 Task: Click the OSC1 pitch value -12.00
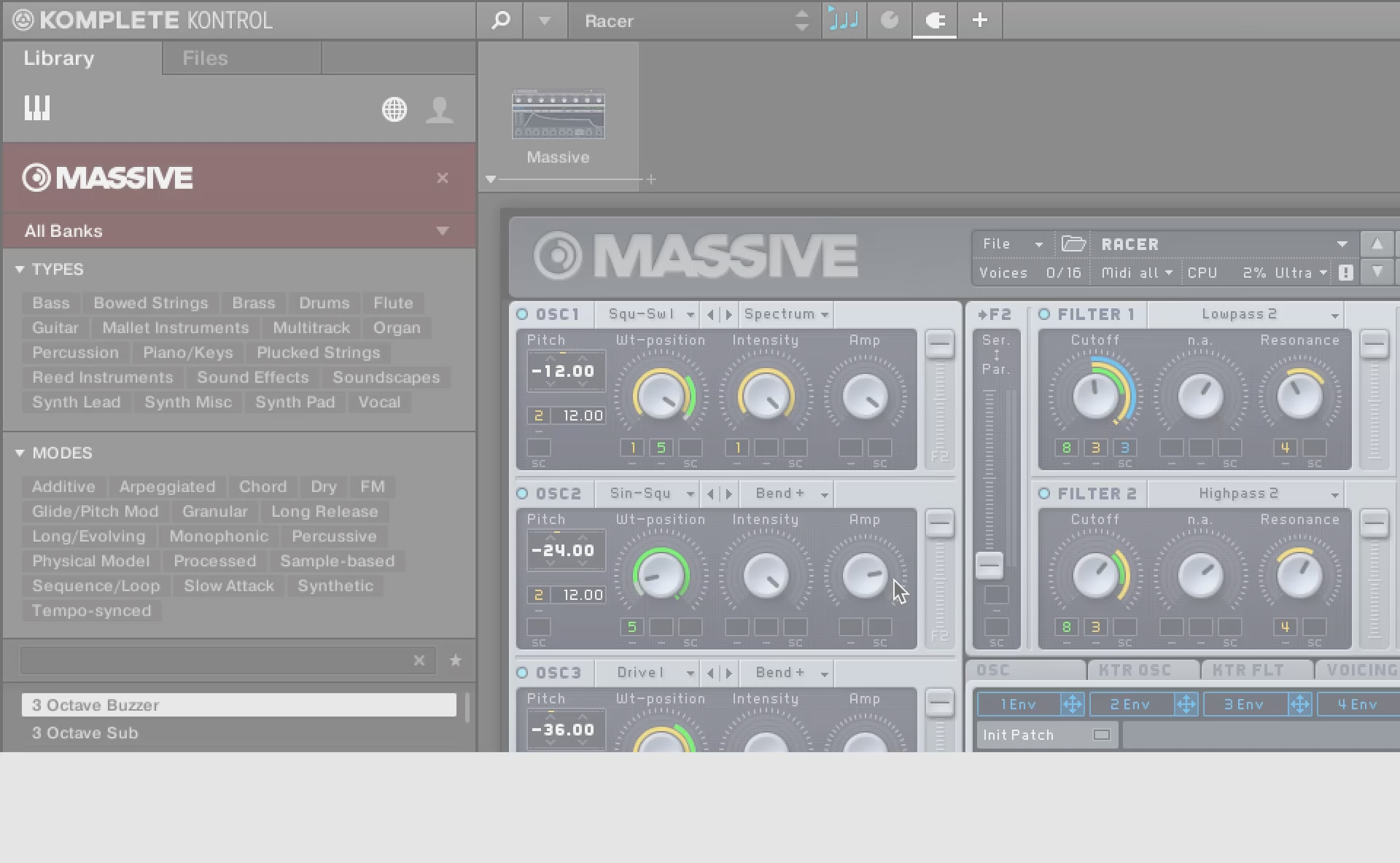coord(564,371)
